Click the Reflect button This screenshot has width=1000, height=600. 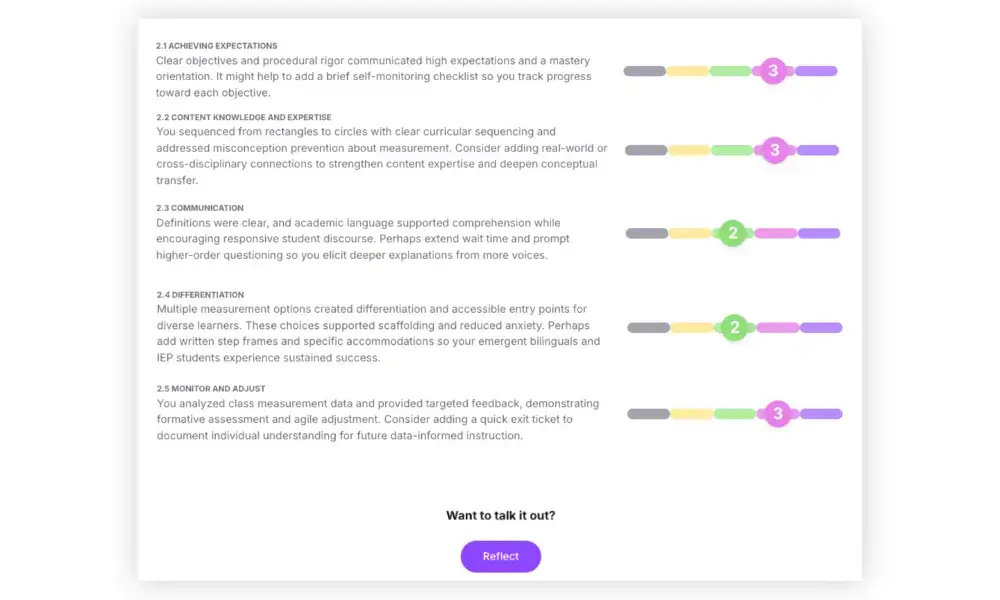pos(500,556)
